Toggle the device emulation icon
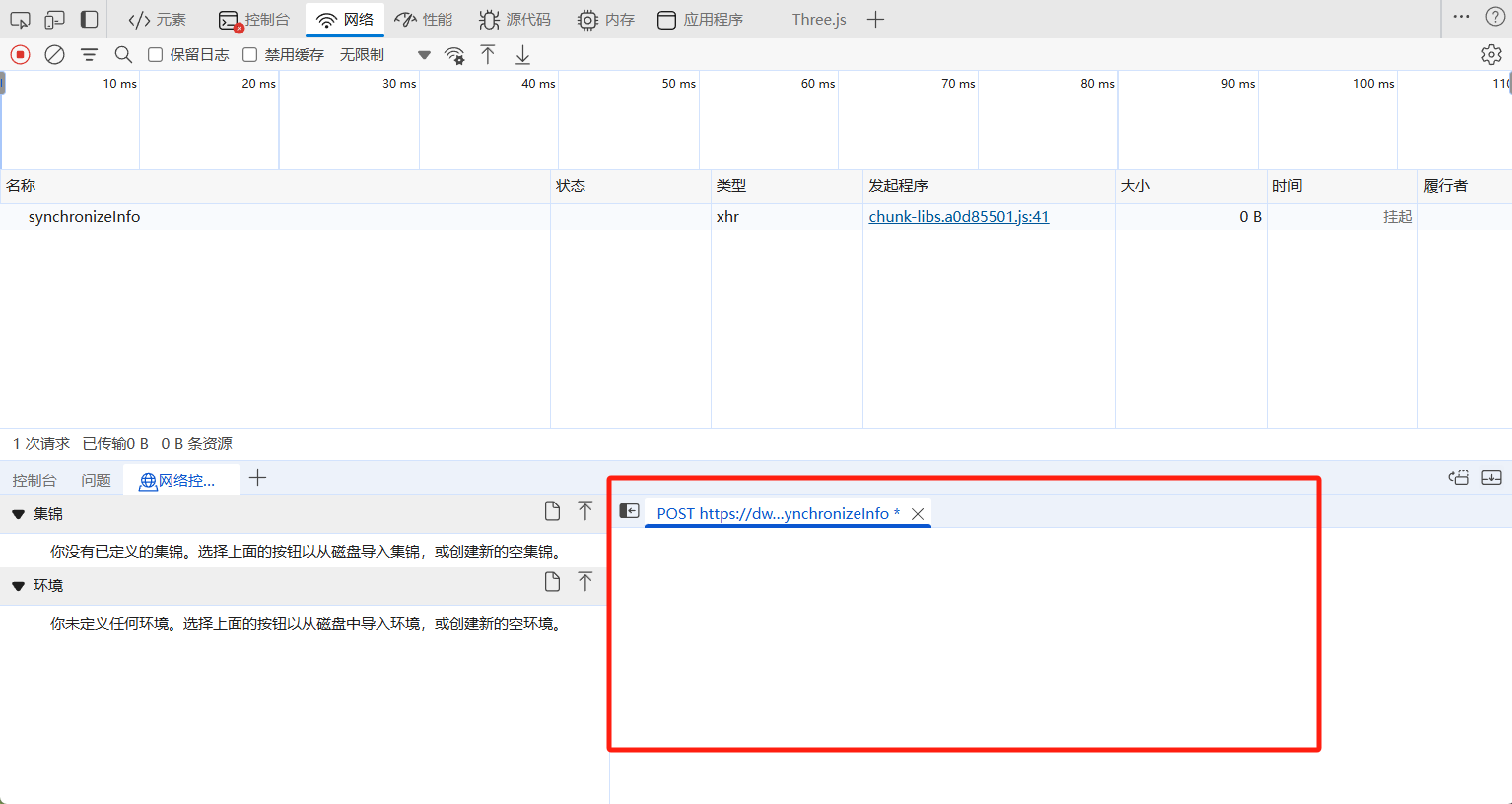 coord(54,20)
